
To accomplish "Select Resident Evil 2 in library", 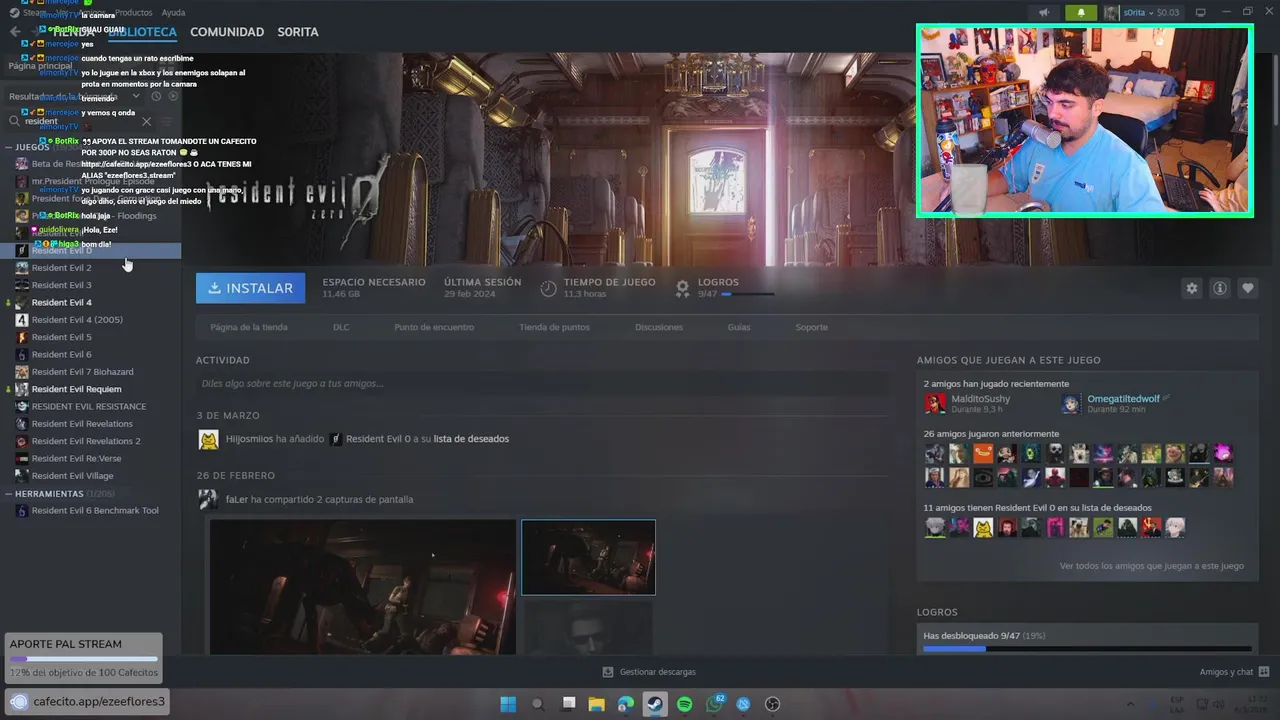I will (x=61, y=268).
